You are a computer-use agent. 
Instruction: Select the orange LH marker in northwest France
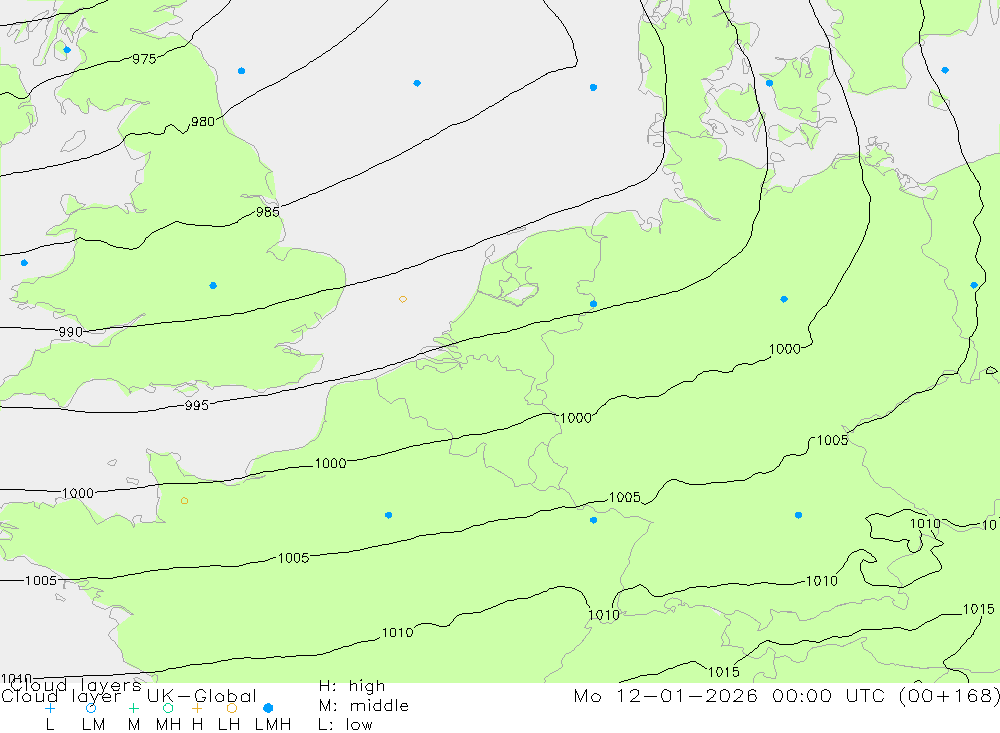(184, 501)
